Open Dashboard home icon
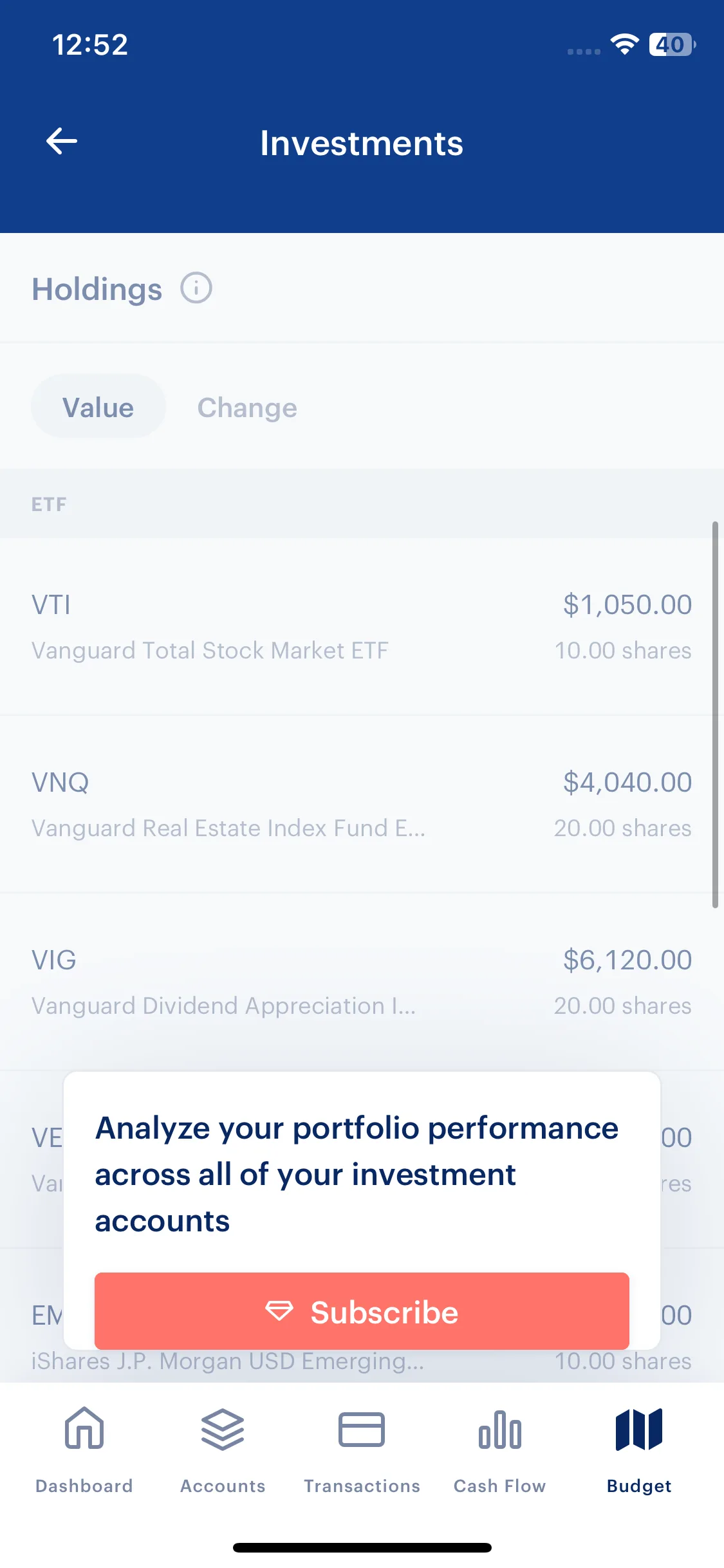This screenshot has width=724, height=1568. (84, 1428)
